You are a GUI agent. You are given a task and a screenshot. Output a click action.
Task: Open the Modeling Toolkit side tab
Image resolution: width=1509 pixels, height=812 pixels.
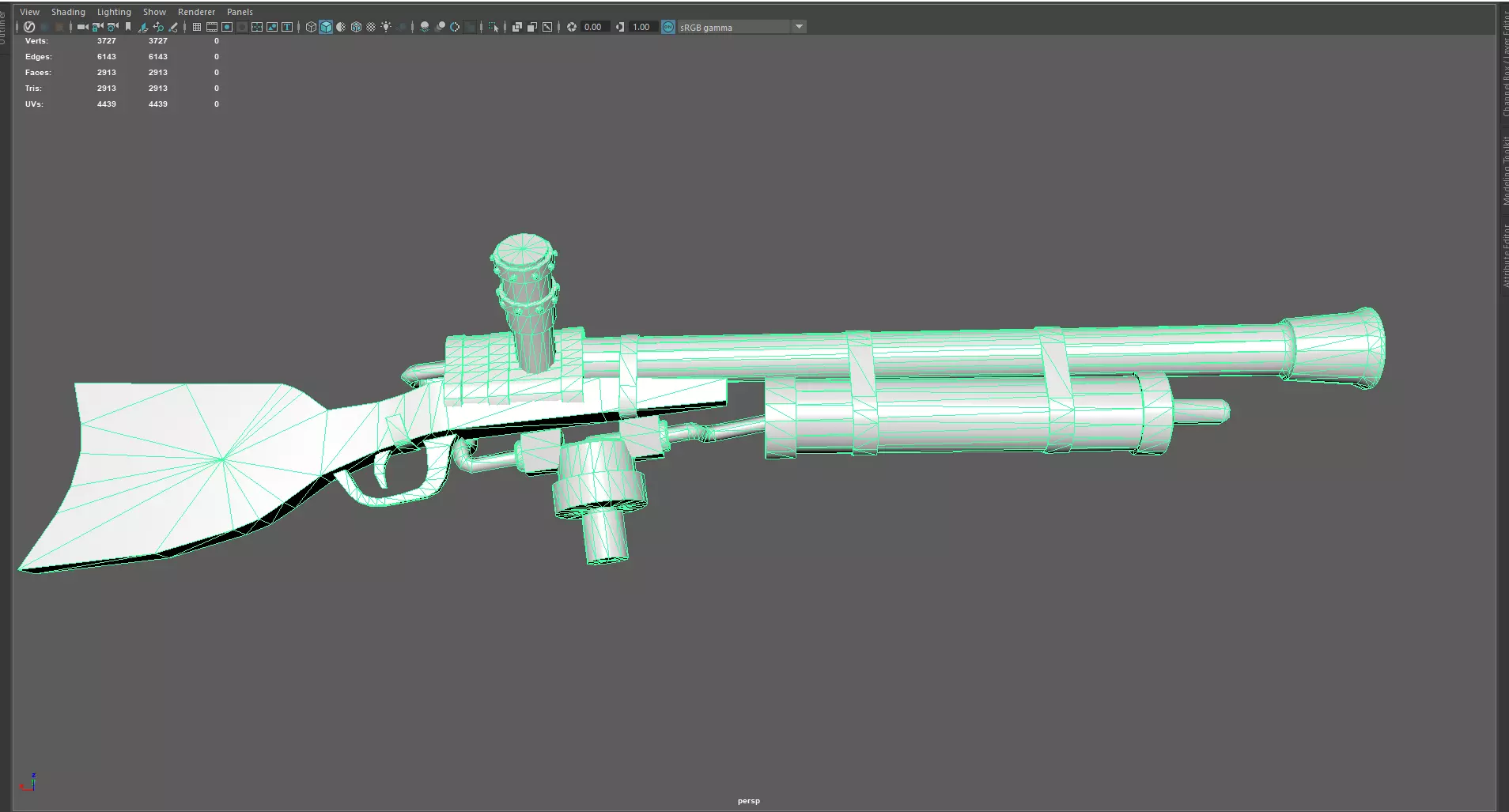(x=1505, y=170)
